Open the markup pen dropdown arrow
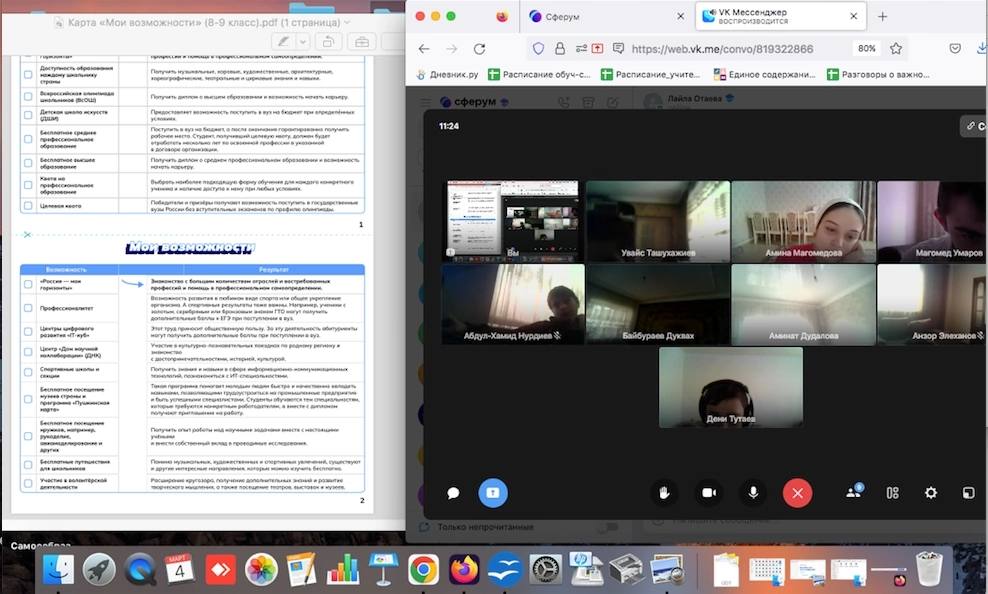The height and width of the screenshot is (594, 988). [302, 42]
